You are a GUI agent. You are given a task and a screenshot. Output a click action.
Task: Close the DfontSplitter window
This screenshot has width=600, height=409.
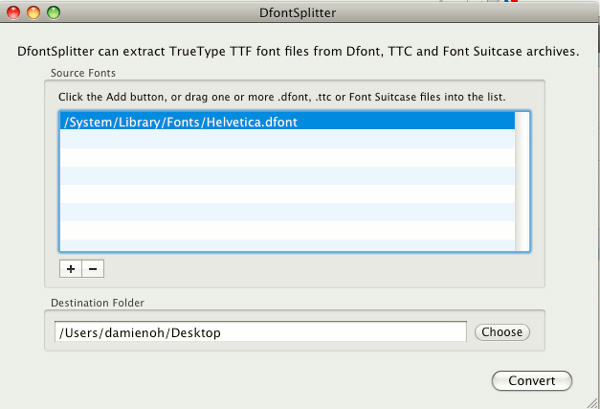[13, 13]
